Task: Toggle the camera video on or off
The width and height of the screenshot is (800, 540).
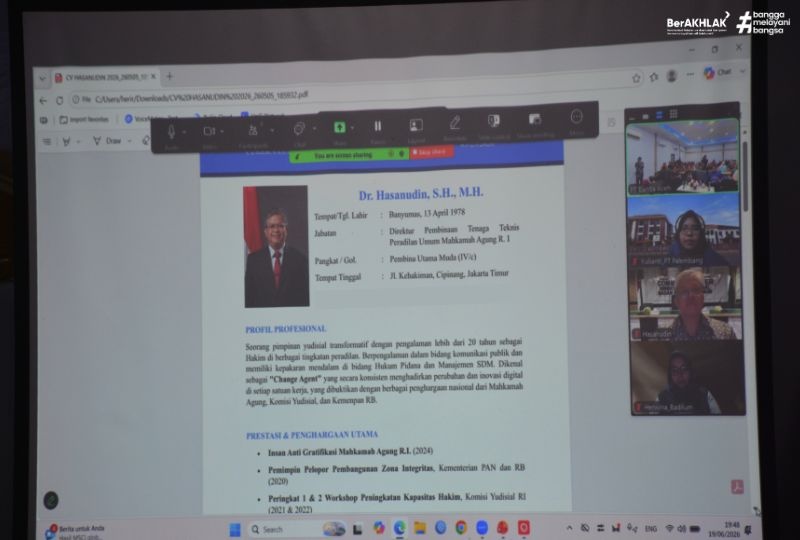Action: [x=209, y=131]
